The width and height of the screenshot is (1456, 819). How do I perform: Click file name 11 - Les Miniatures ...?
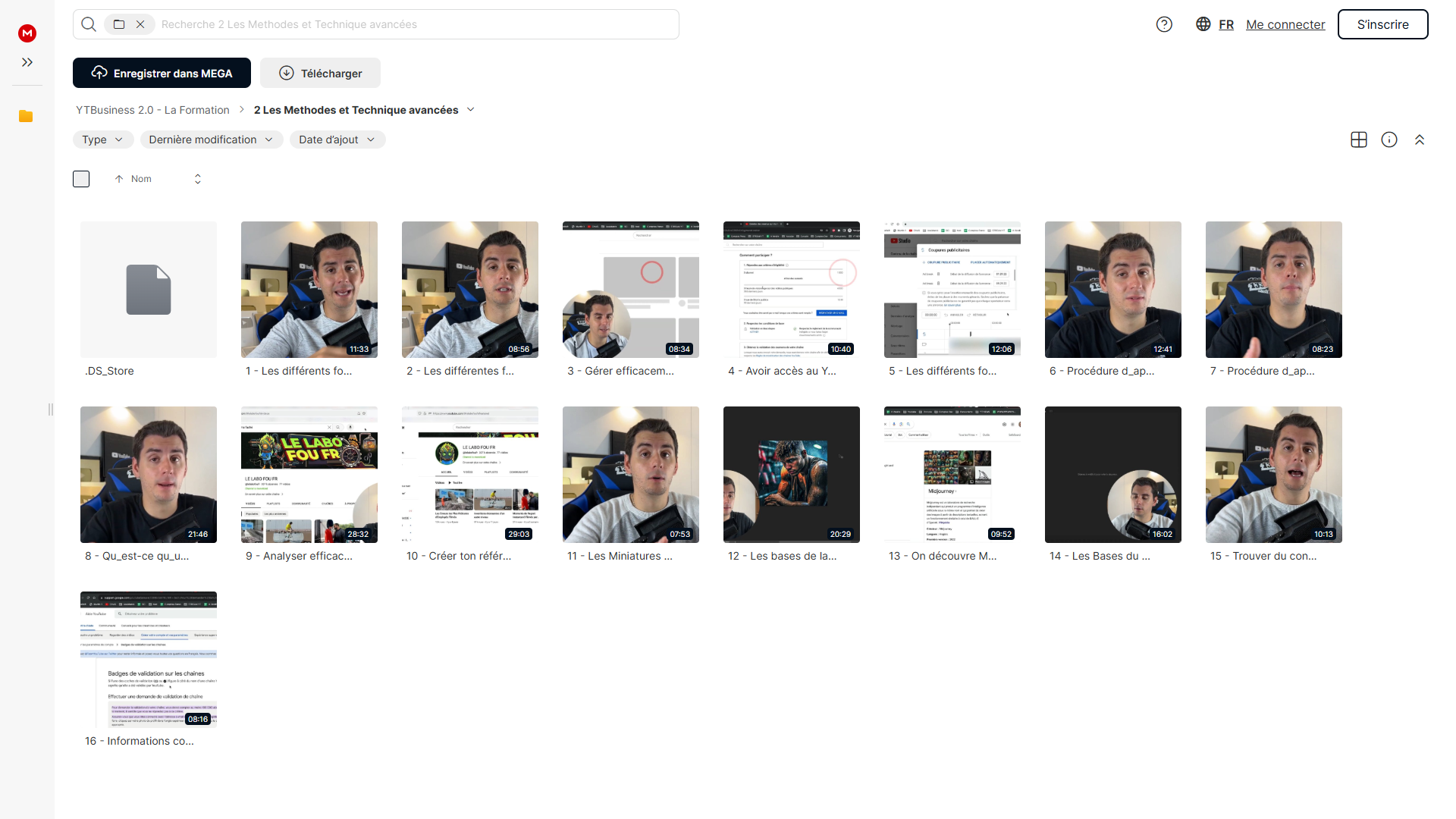(620, 556)
